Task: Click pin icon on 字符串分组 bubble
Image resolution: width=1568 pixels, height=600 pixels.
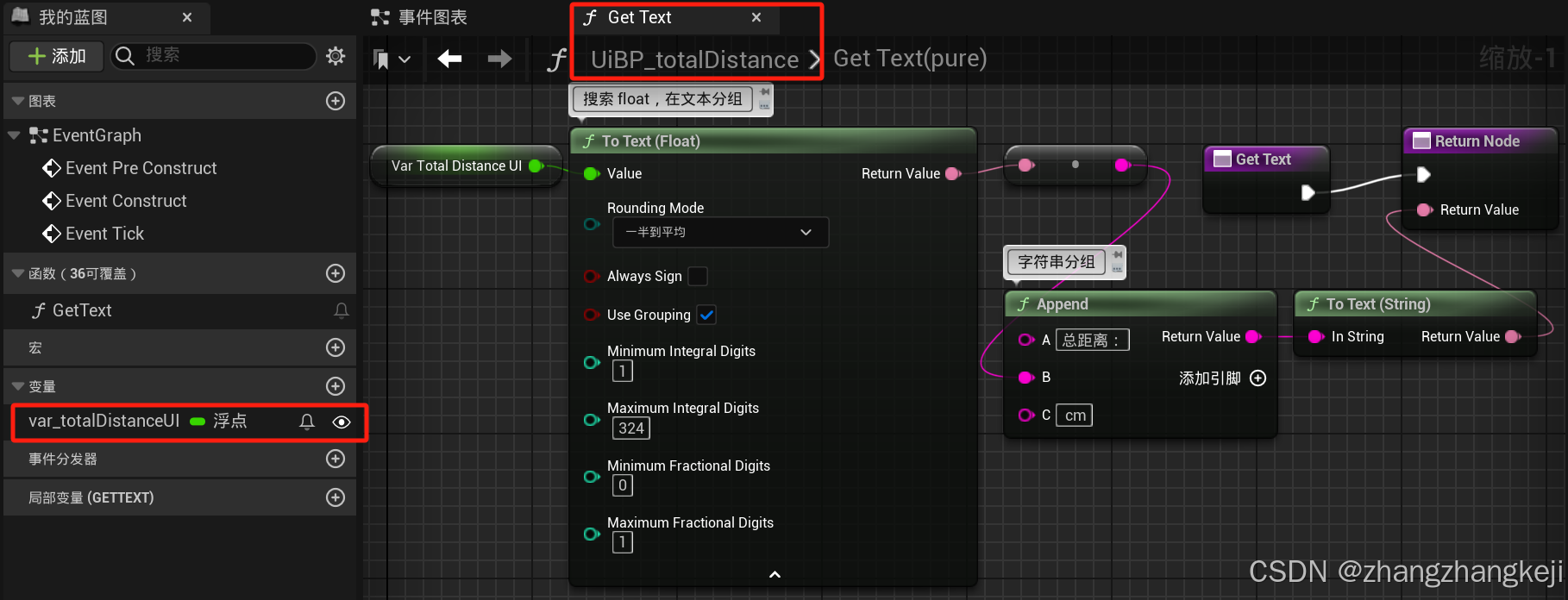Action: 1118,255
